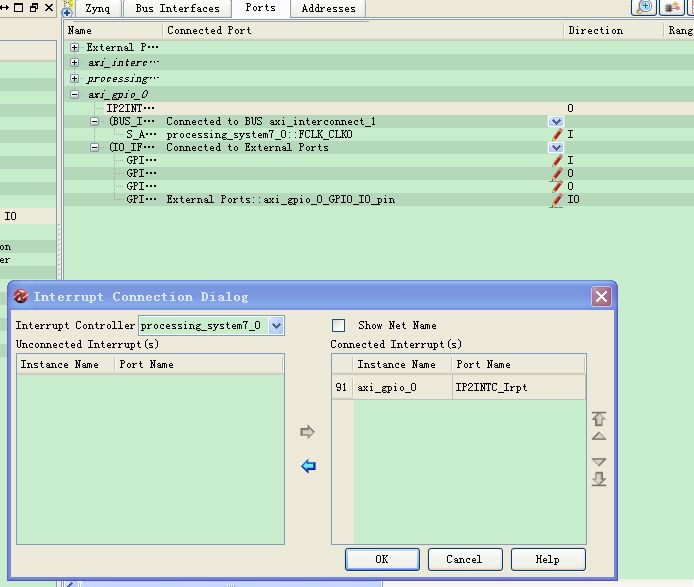The image size is (694, 587).
Task: Expand the External Ports tree node
Action: [75, 47]
